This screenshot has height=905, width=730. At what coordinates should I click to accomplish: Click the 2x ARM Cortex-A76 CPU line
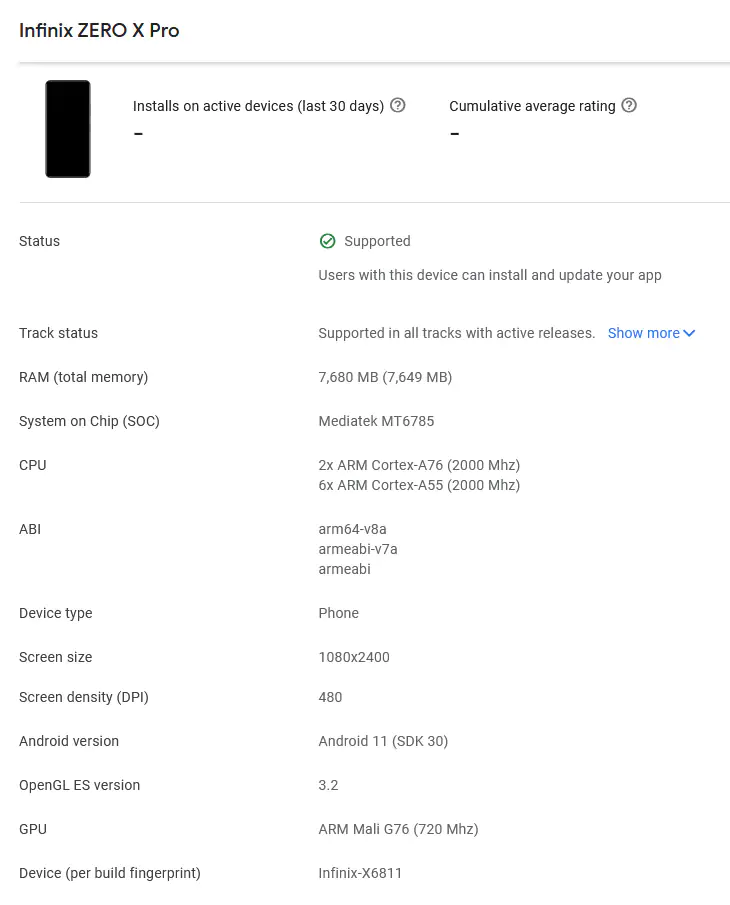(x=420, y=465)
